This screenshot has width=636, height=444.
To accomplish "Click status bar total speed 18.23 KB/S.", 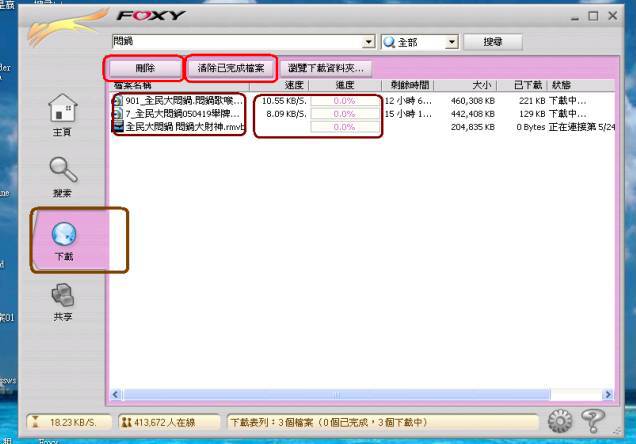I will (73, 423).
